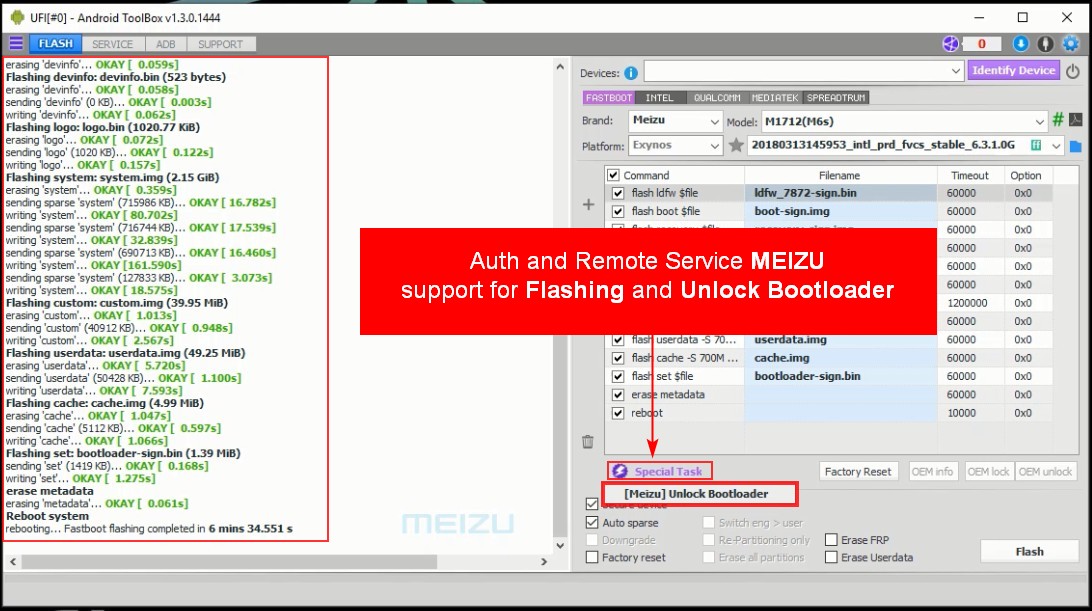1092x611 pixels.
Task: Click the green firmware list icon
Action: [x=1036, y=145]
